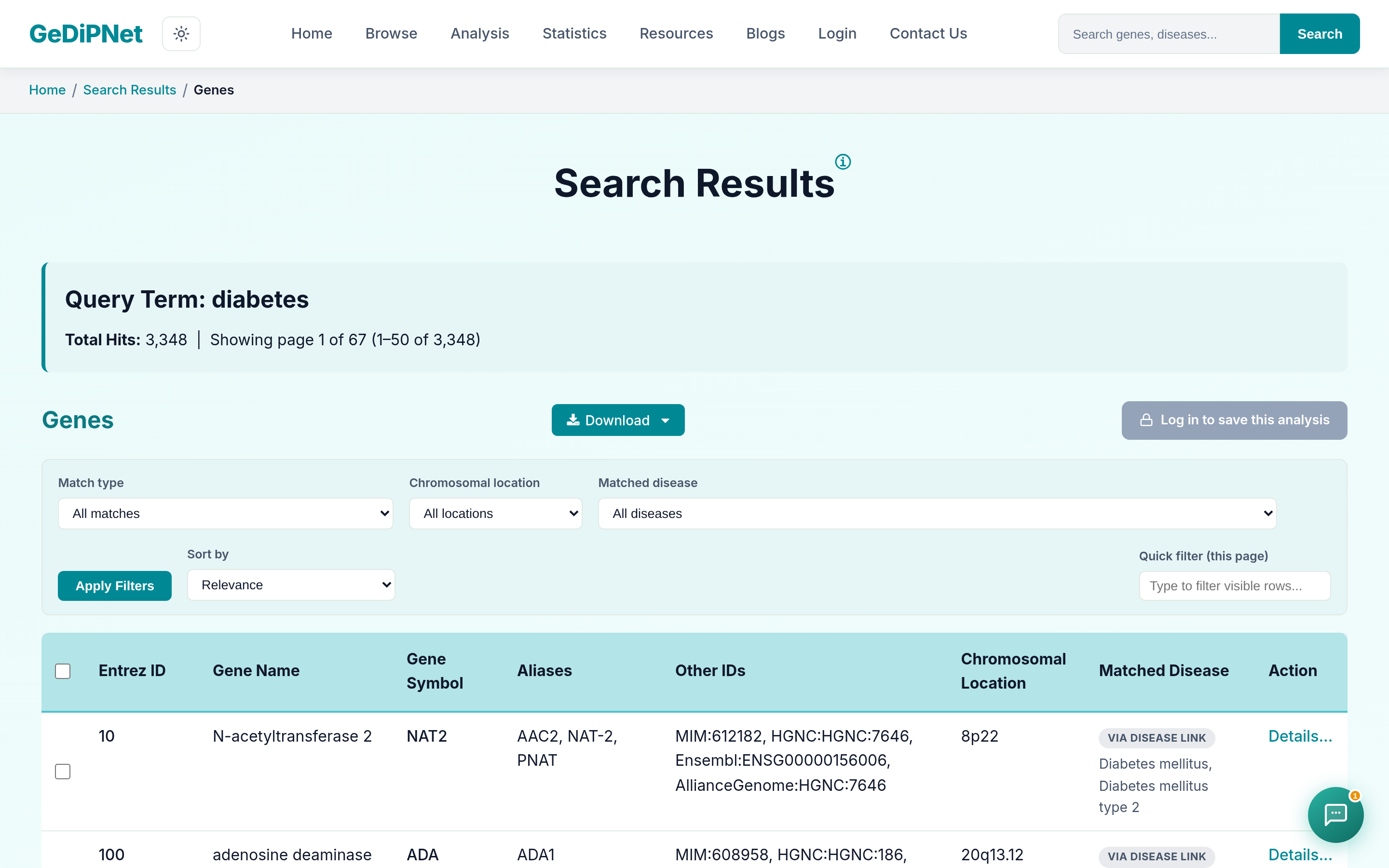Image resolution: width=1389 pixels, height=868 pixels.
Task: Open the Analysis menu item
Action: pos(480,34)
